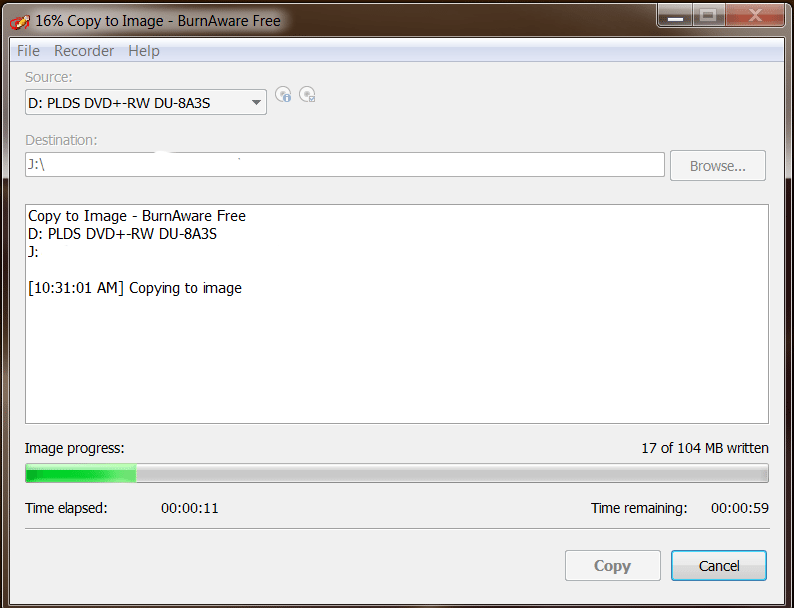
Task: Expand the Source drive dropdown arrow
Action: coord(256,103)
